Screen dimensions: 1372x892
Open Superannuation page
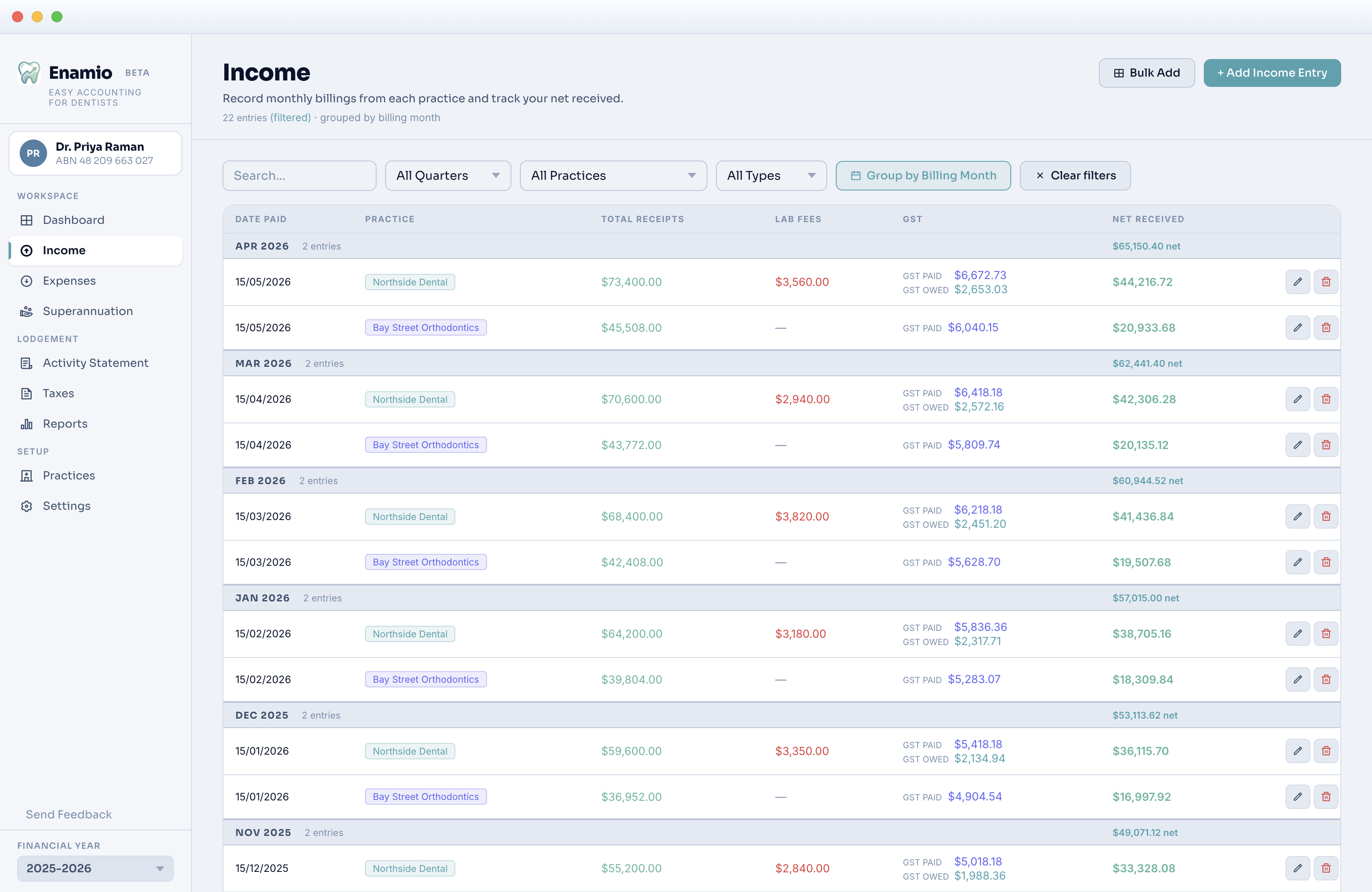[95, 311]
